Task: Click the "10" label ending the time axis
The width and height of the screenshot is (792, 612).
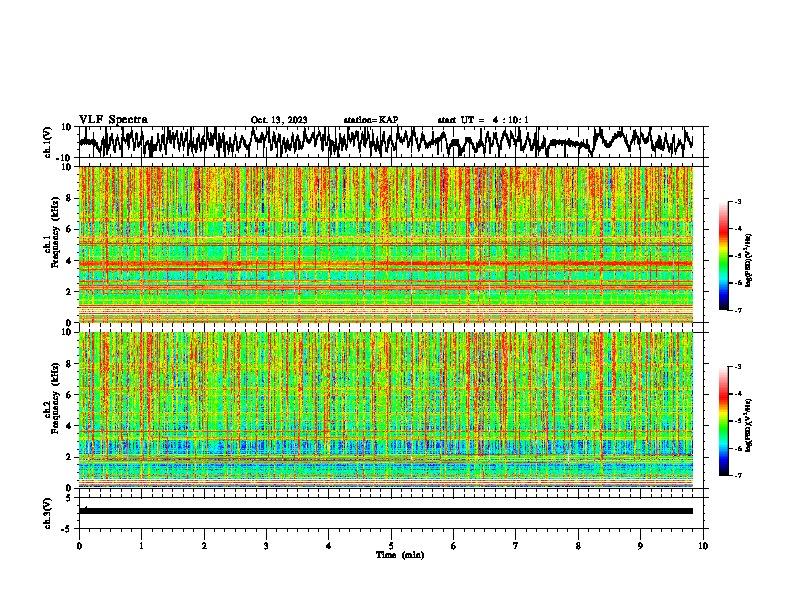Action: pos(703,546)
